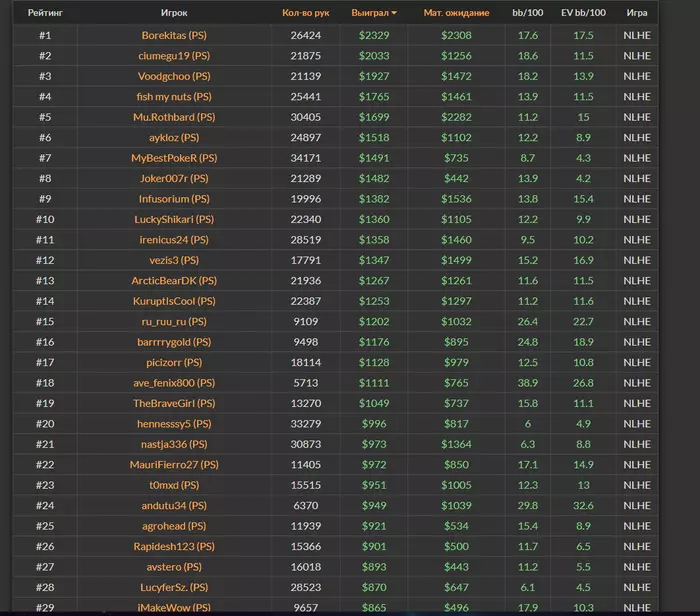The height and width of the screenshot is (616, 700).
Task: Sort by the Выиграл column header
Action: coord(374,13)
